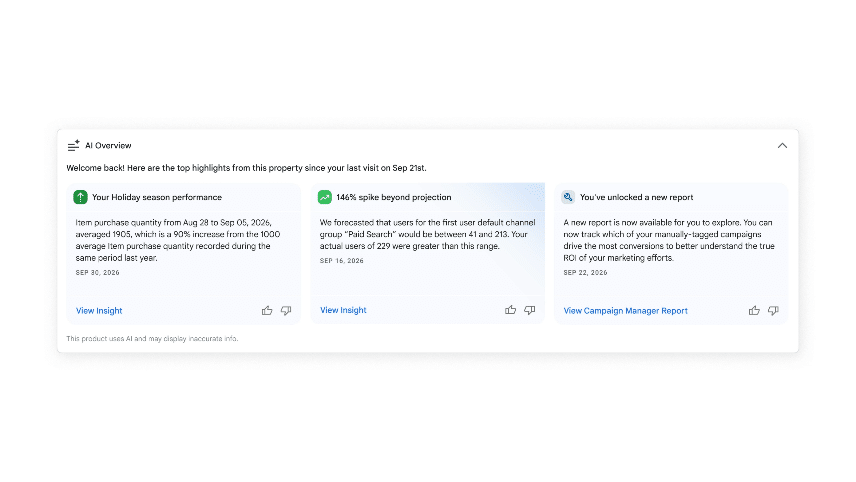Screen dimensions: 856x482
Task: Click the Paid Search forecast description text
Action: [427, 234]
